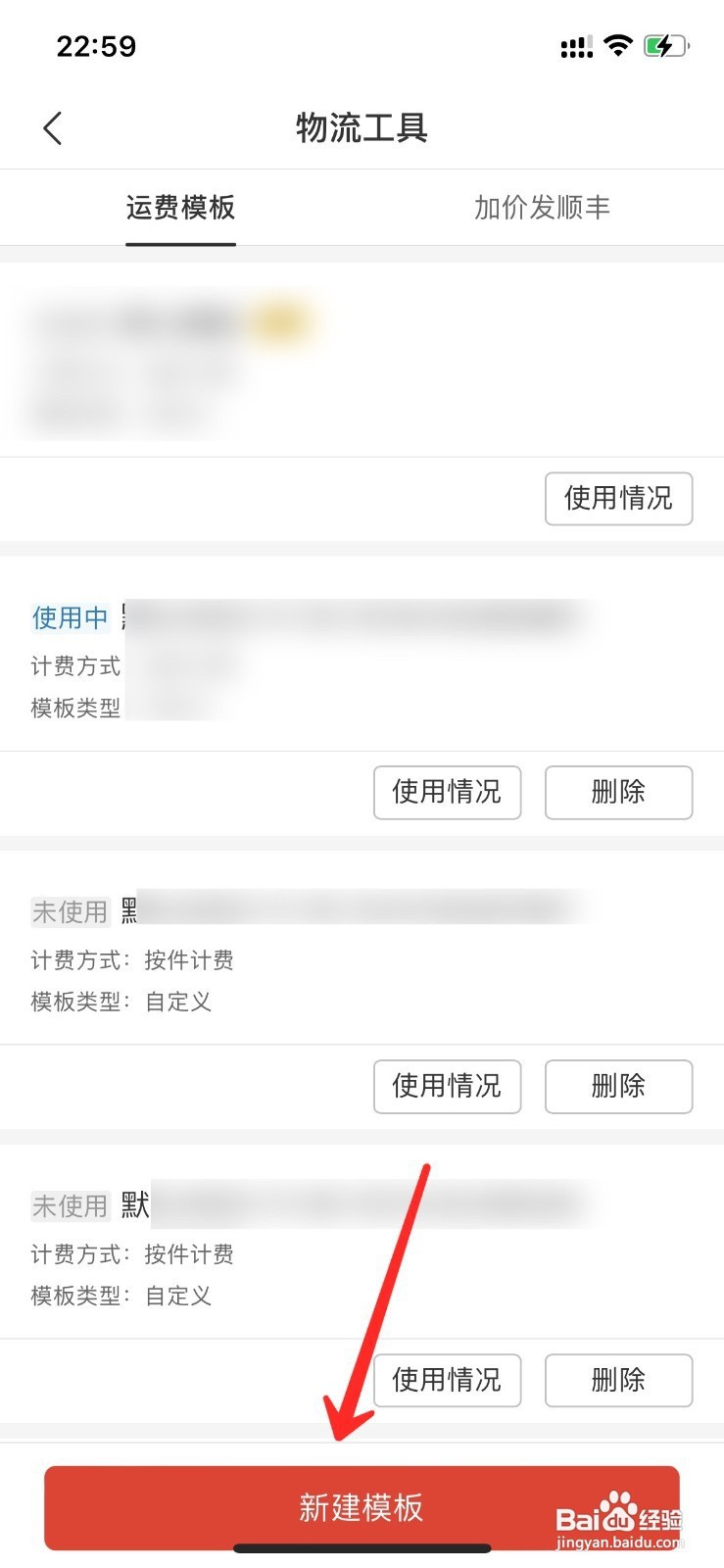Viewport: 724px width, 1568px height.
Task: View 使用情况 of the third template card
Action: pos(447,1086)
